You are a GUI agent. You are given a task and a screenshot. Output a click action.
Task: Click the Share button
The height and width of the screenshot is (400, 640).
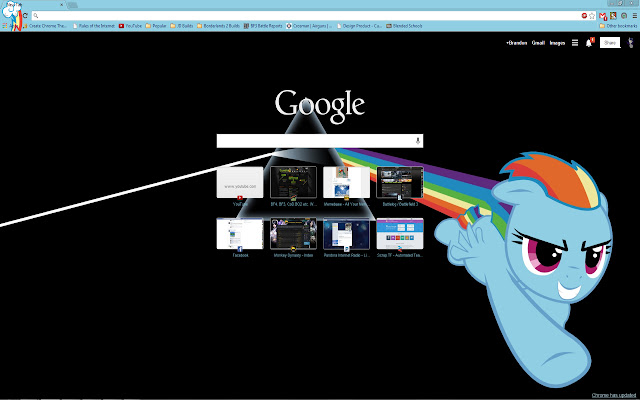tap(610, 42)
